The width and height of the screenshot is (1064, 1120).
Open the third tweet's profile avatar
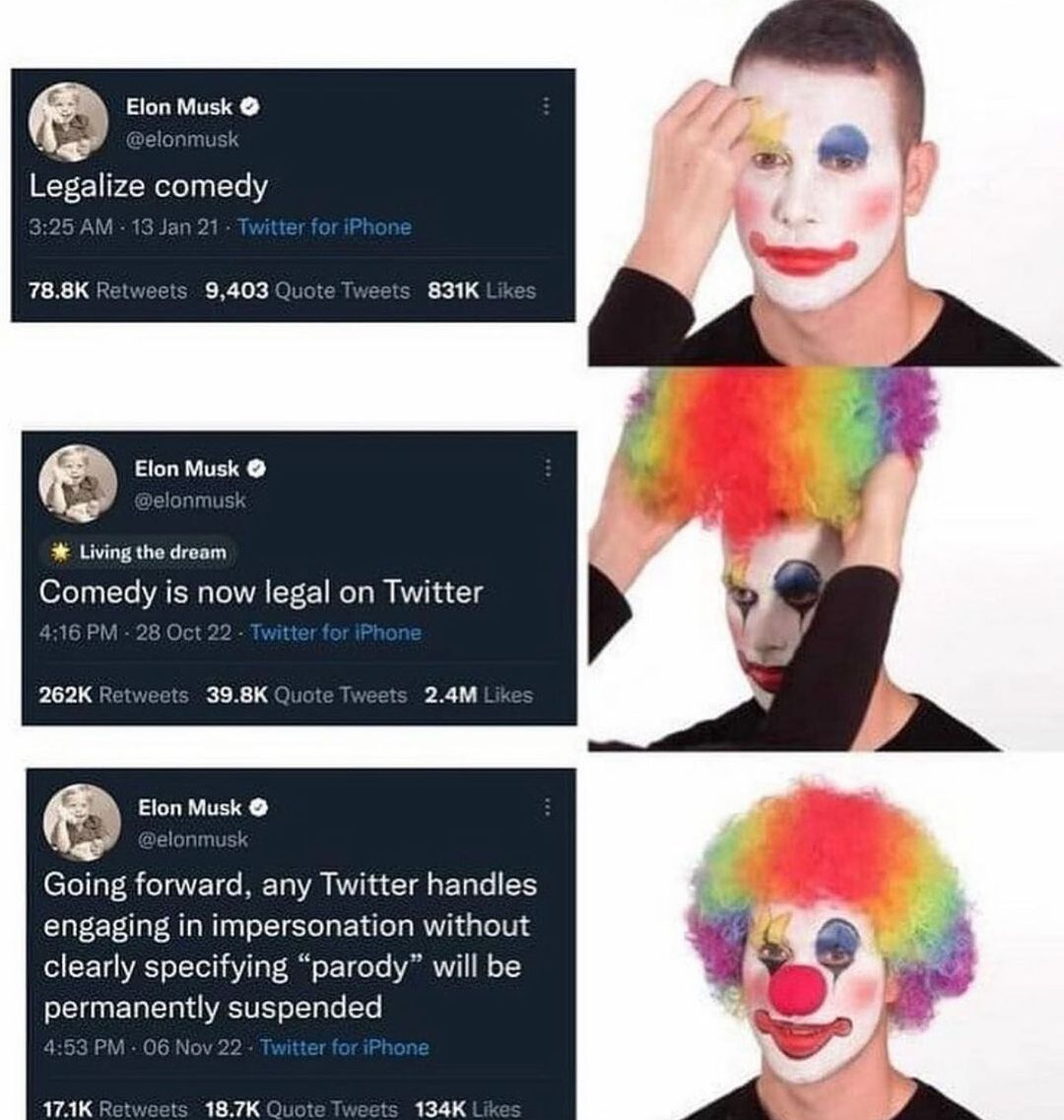click(82, 824)
